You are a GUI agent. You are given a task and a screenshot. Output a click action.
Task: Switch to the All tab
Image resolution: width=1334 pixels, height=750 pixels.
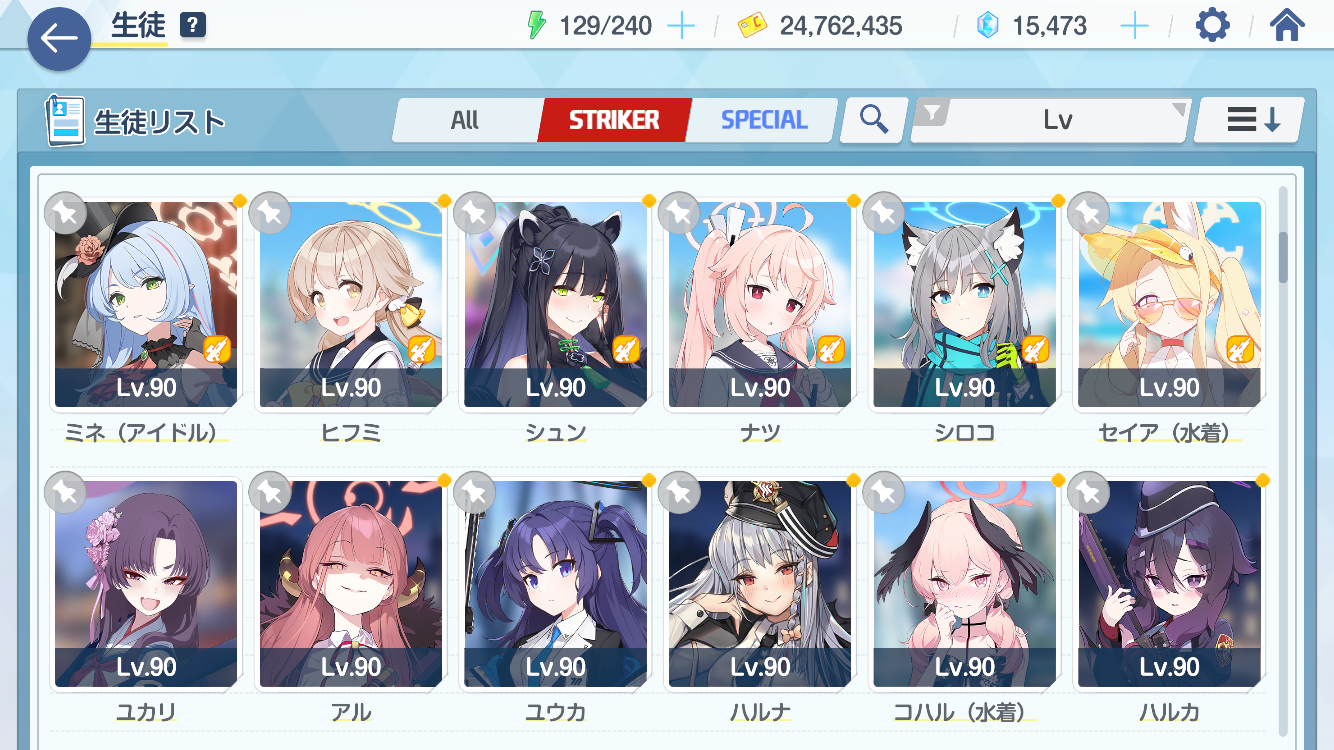pyautogui.click(x=465, y=120)
